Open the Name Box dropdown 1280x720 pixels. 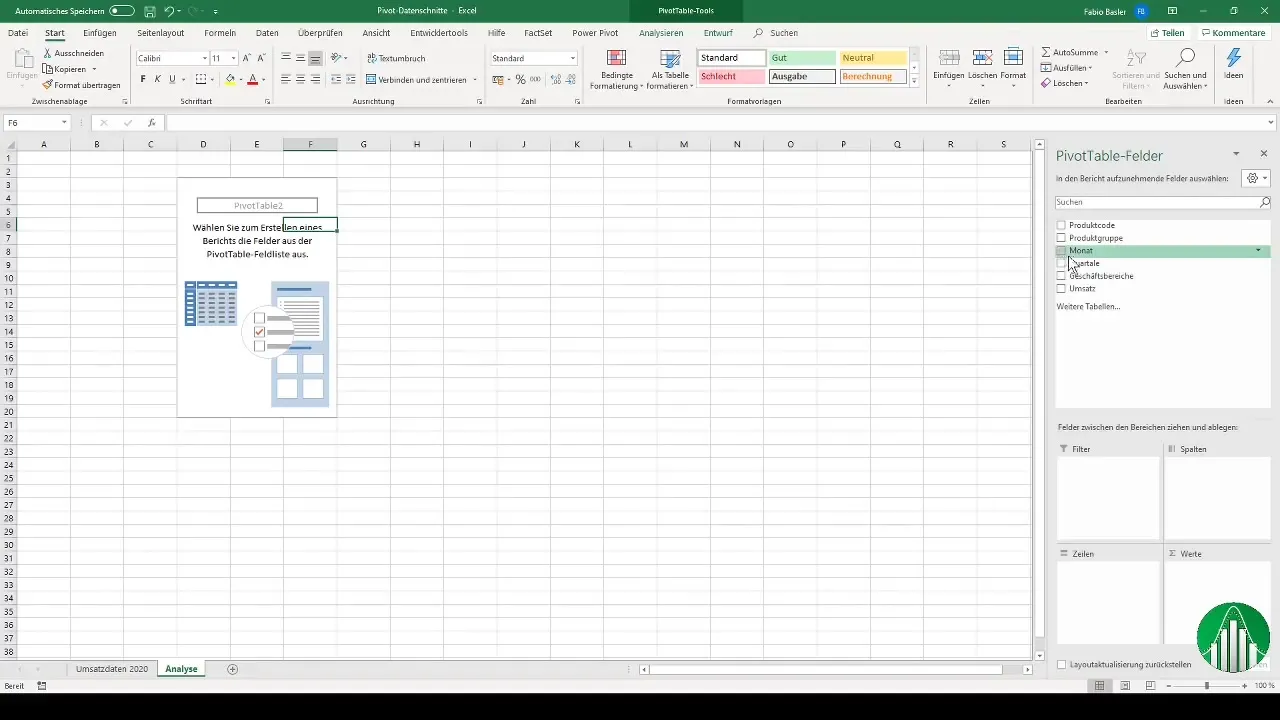[64, 122]
